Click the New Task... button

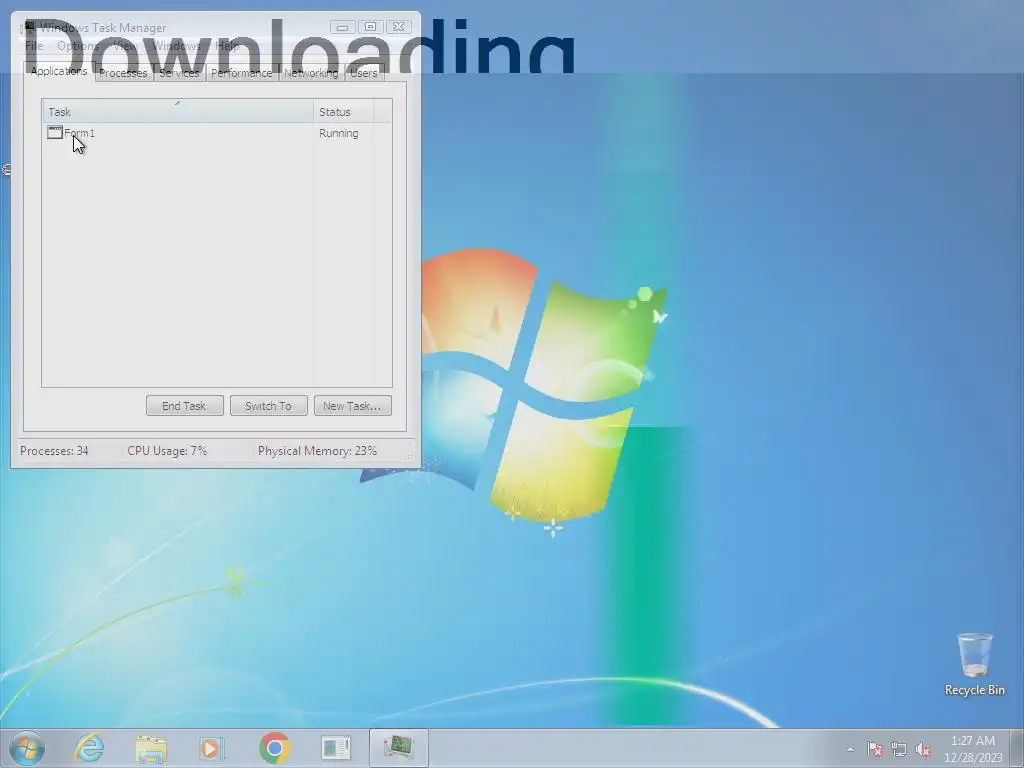[352, 406]
